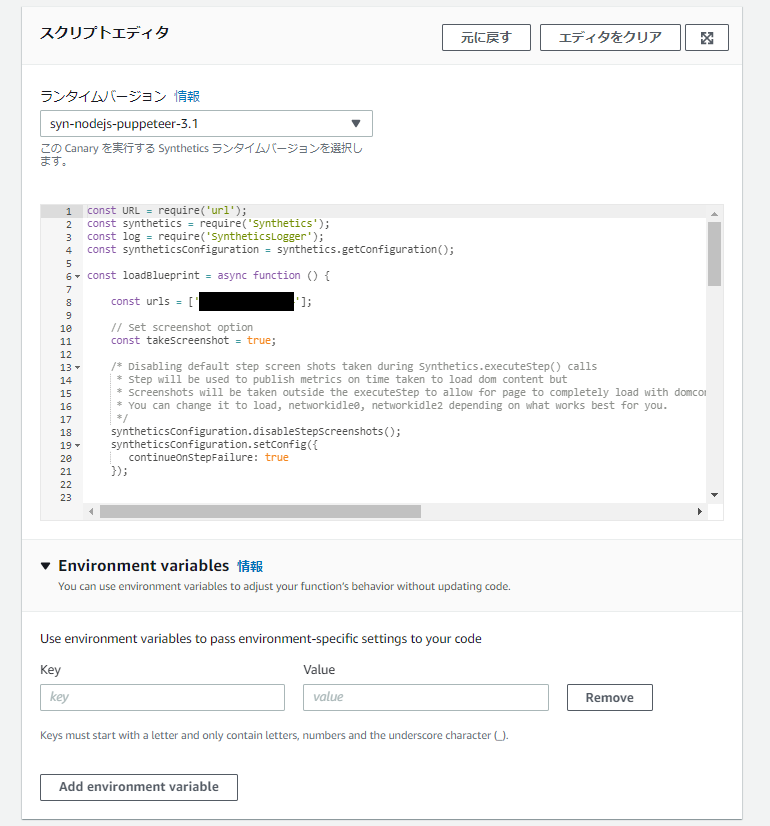
Task: Click the editor horizontal scrollbar thumb
Action: tap(260, 512)
